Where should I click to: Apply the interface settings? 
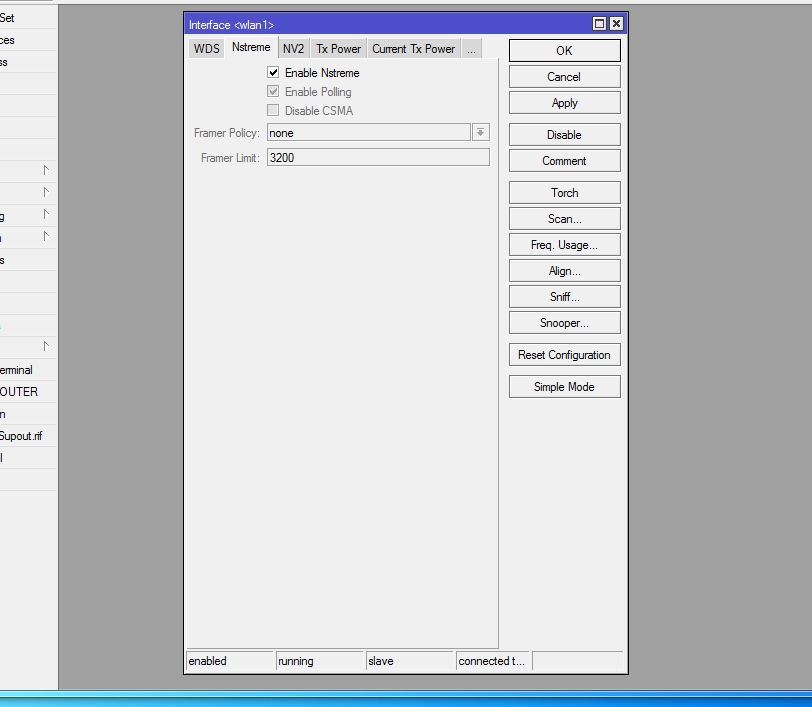(x=564, y=103)
